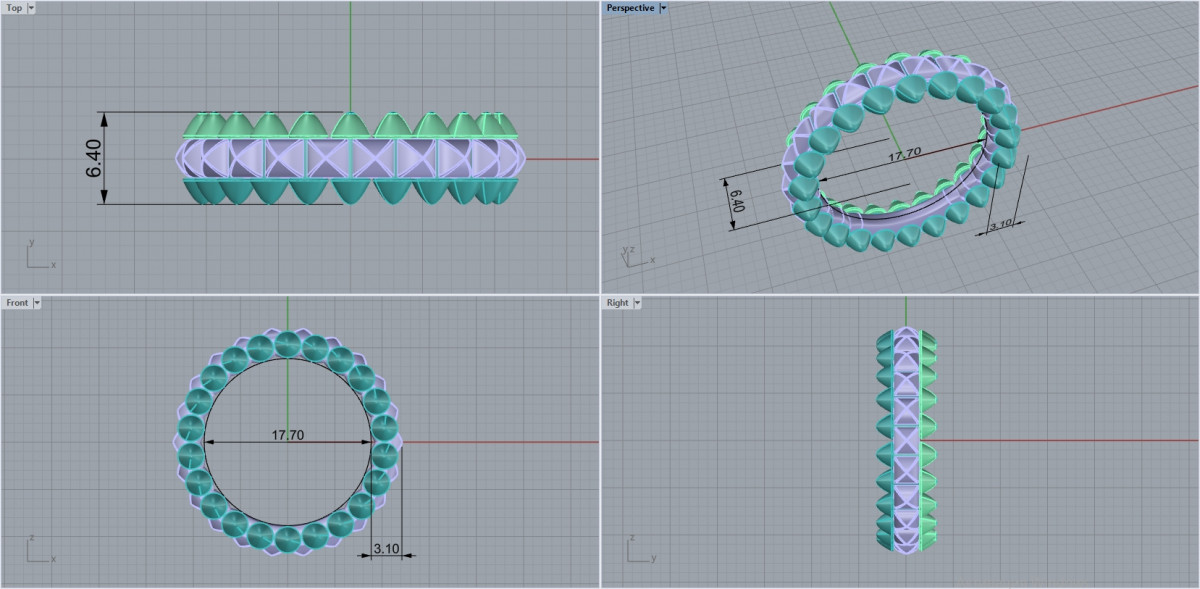Screen dimensions: 1200x589
Task: Expand the Perspective viewport menu arrow
Action: tap(663, 8)
